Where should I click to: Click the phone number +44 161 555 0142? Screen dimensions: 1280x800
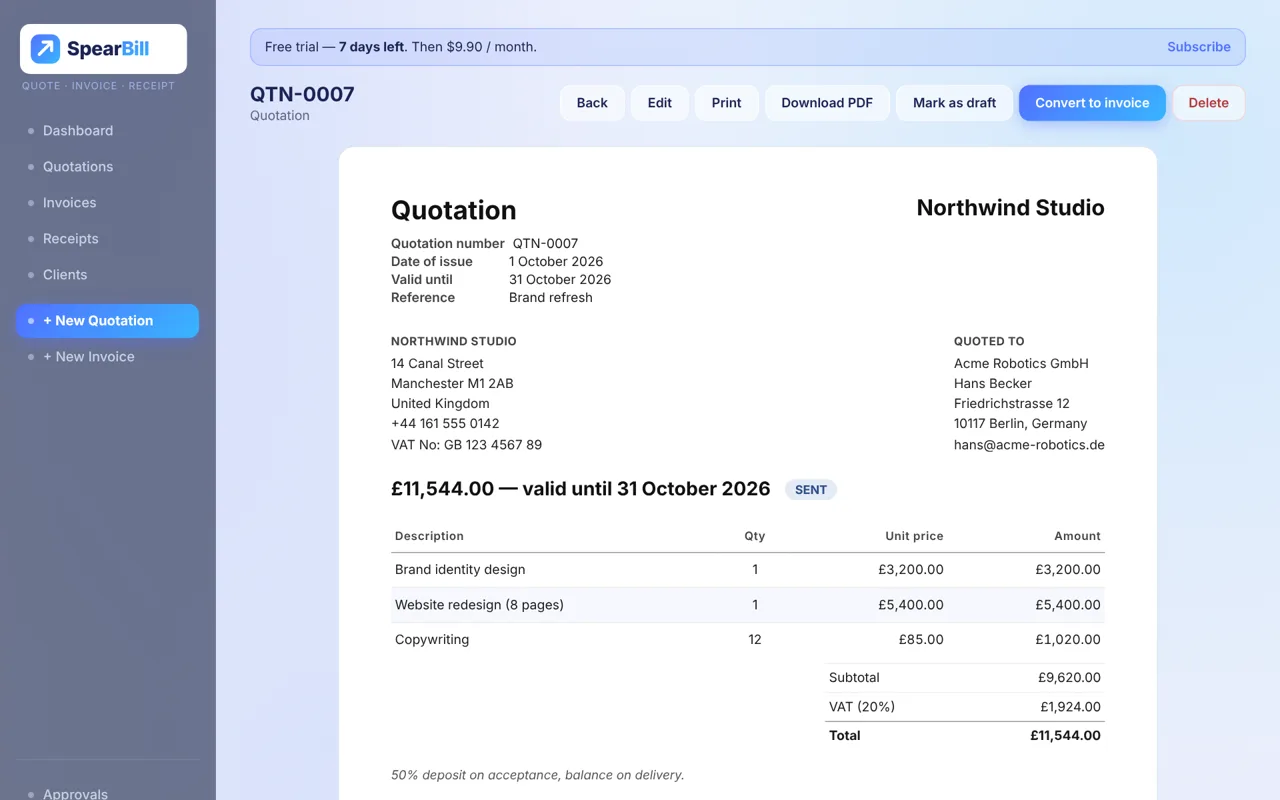(x=445, y=424)
